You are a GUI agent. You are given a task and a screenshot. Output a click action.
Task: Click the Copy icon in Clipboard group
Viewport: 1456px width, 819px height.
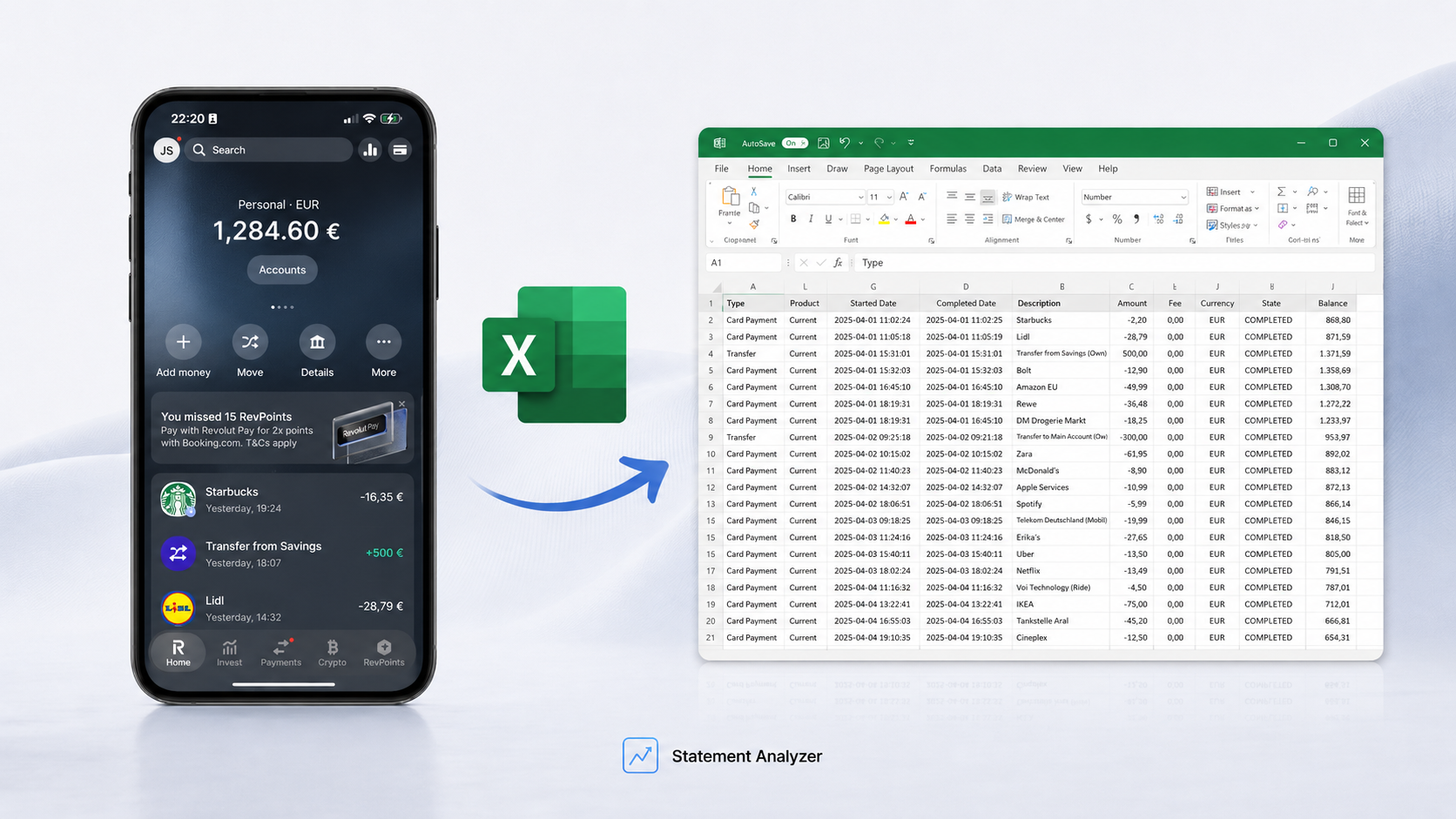(754, 208)
